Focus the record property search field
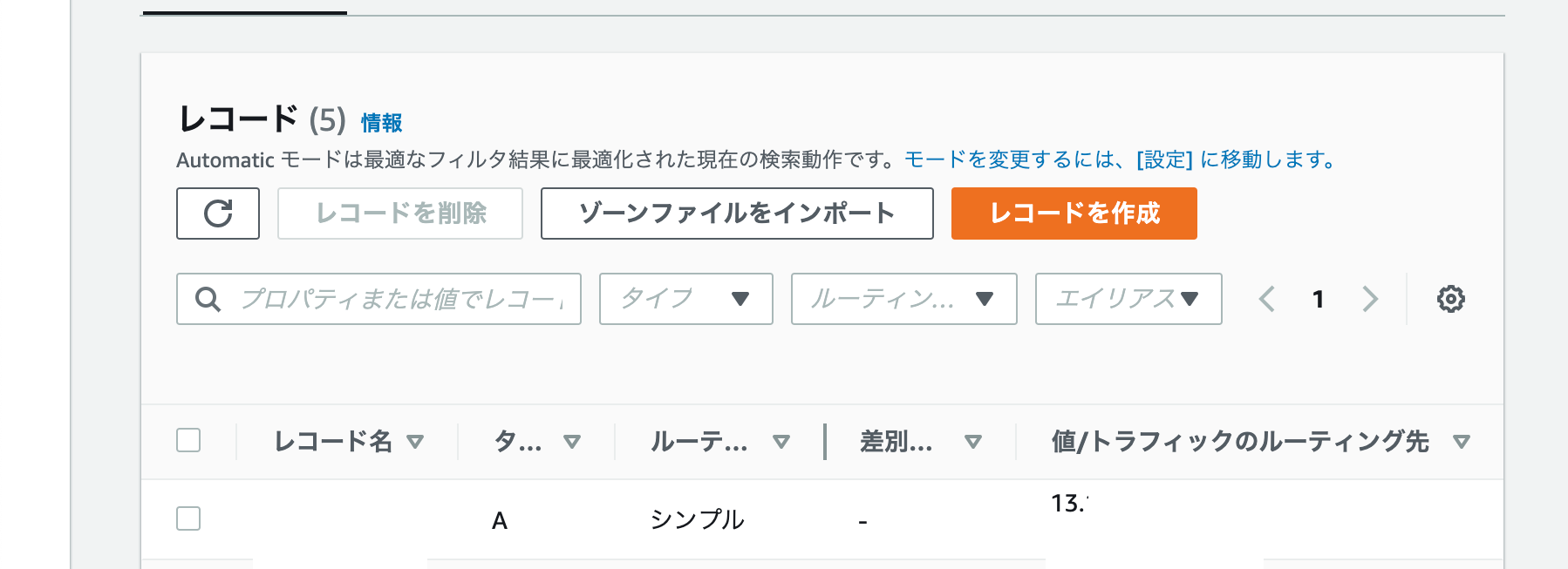Screen dimensions: 1568x569 401,299
